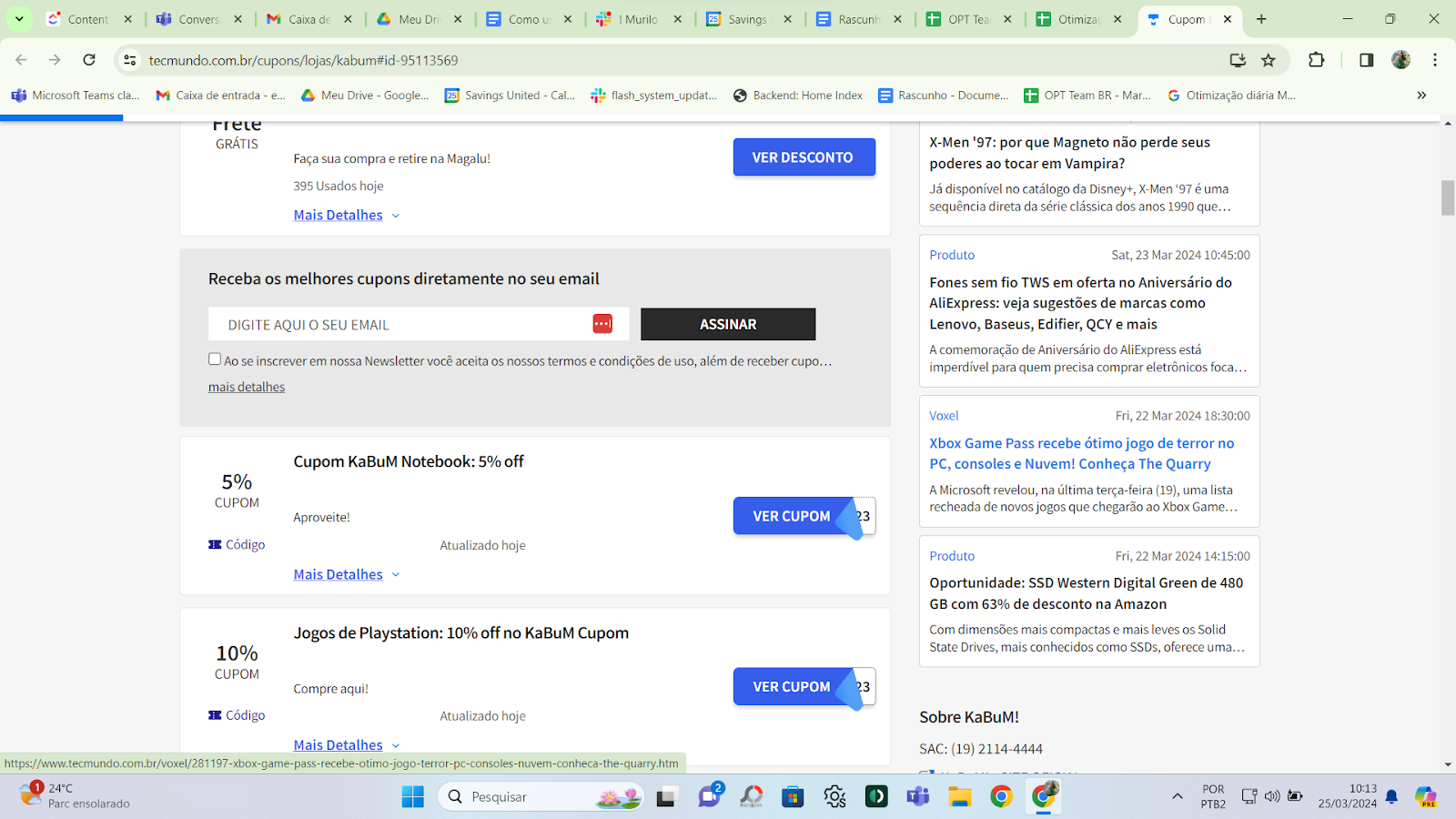Viewport: 1456px width, 819px height.
Task: Open the browser side panel
Action: point(1366,60)
